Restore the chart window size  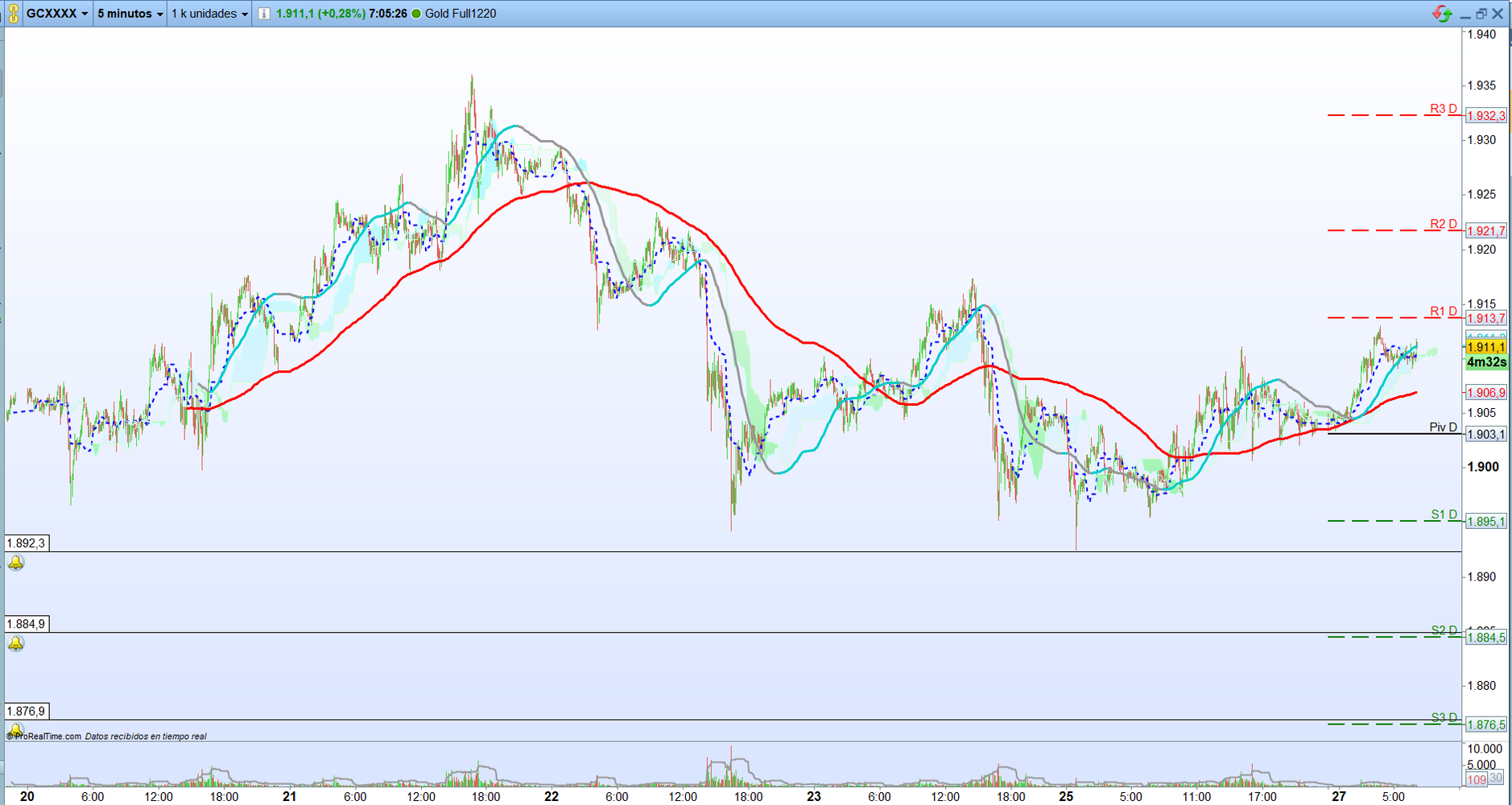tap(1481, 14)
